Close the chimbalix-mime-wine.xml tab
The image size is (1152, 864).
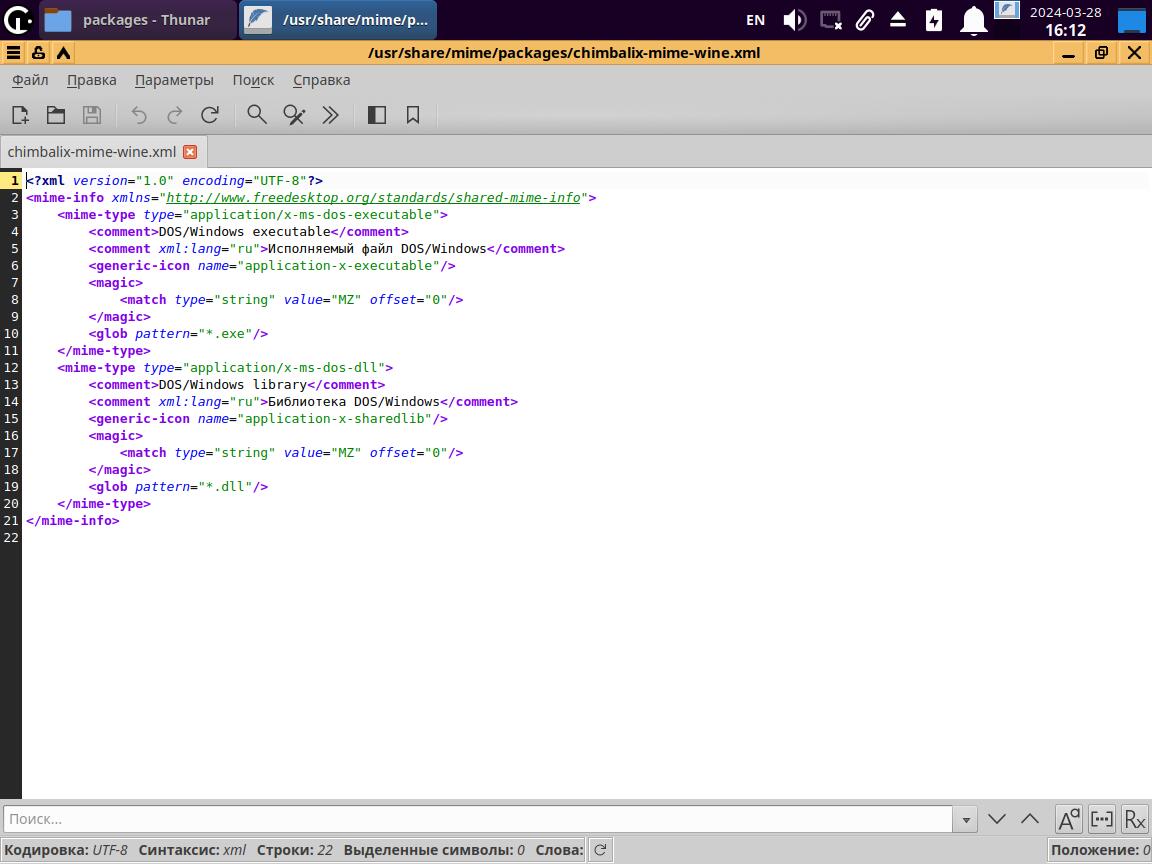pyautogui.click(x=190, y=152)
